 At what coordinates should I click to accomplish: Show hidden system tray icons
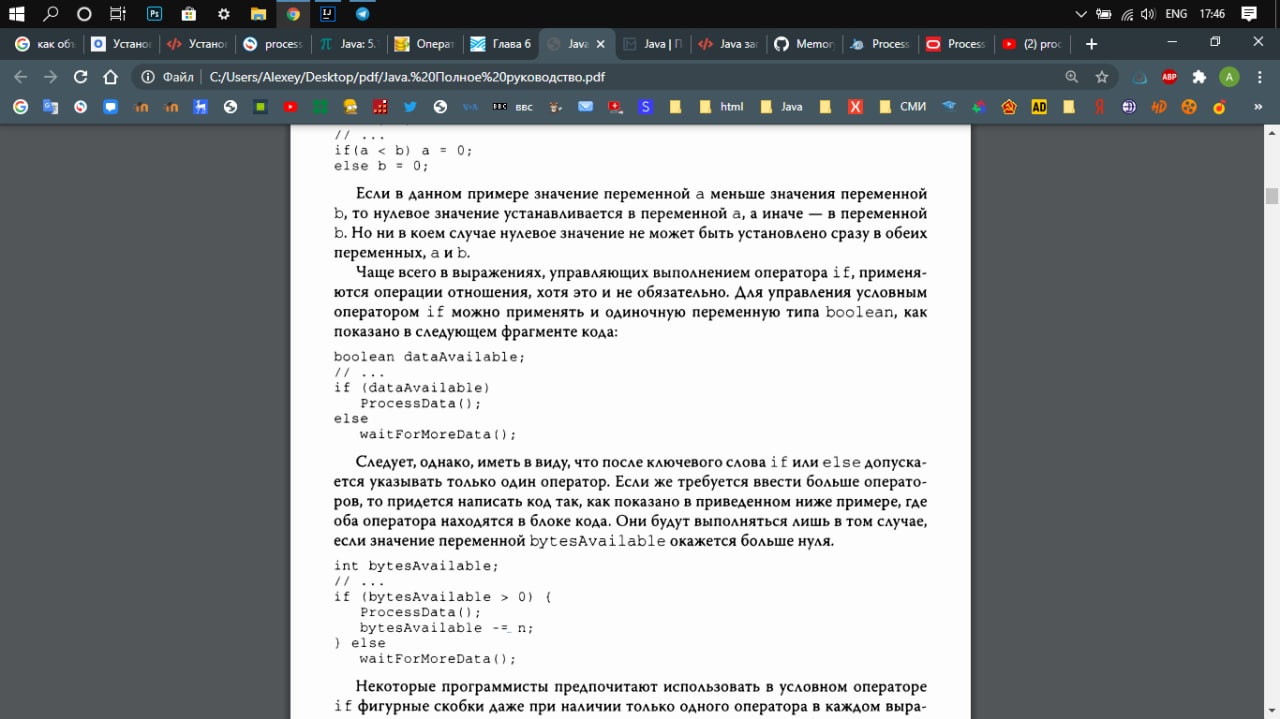coord(1081,14)
